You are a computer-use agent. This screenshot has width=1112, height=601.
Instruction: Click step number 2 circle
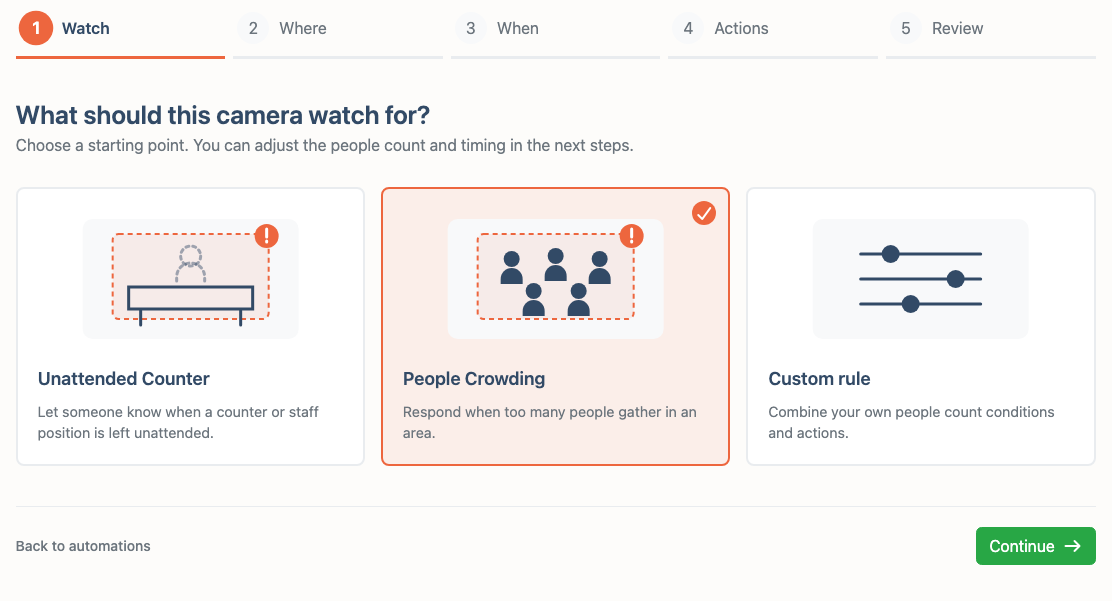click(253, 28)
